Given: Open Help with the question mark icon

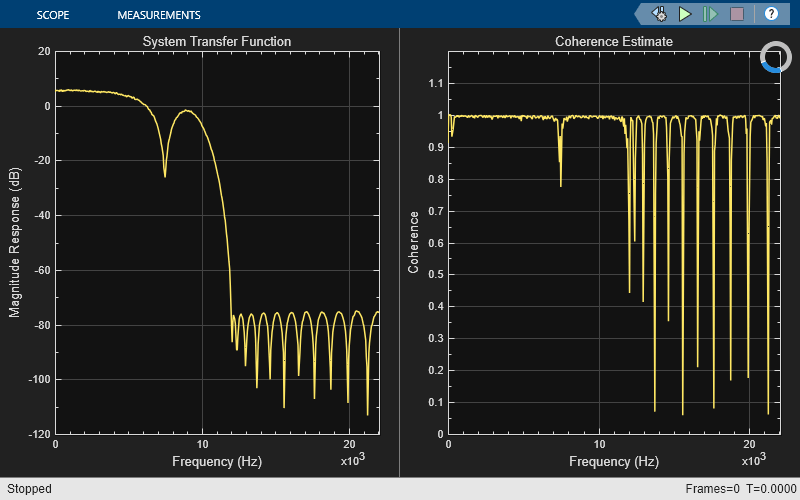Looking at the screenshot, I should click(771, 14).
